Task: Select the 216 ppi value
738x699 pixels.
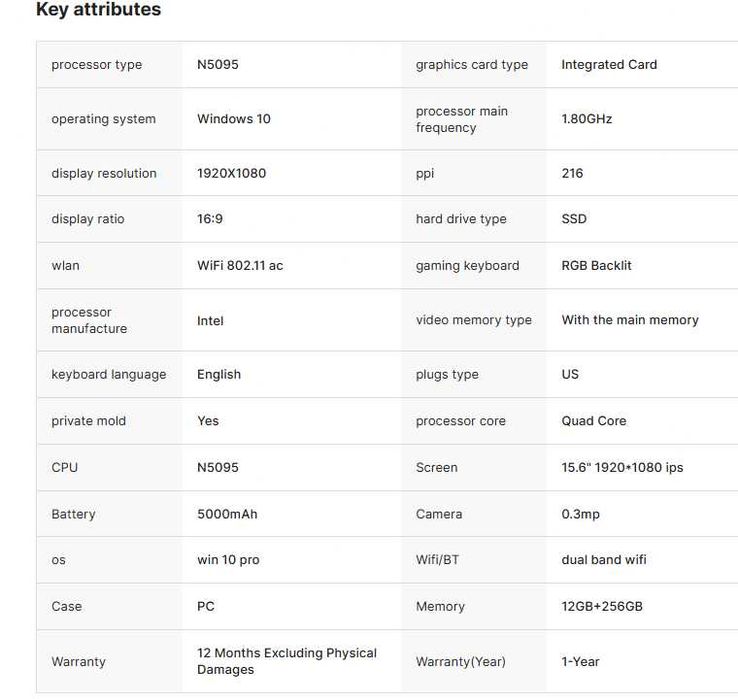Action: click(572, 173)
